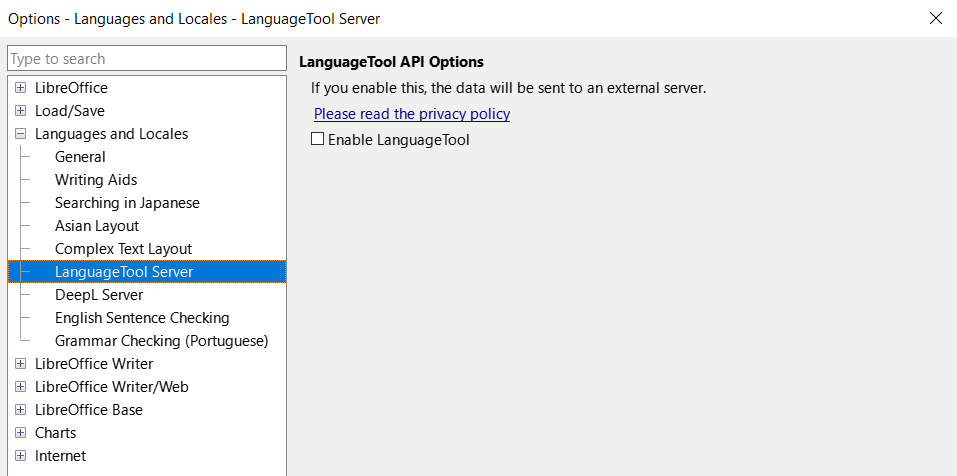Expand the LibreOffice Writer node
Image resolution: width=957 pixels, height=476 pixels.
21,364
